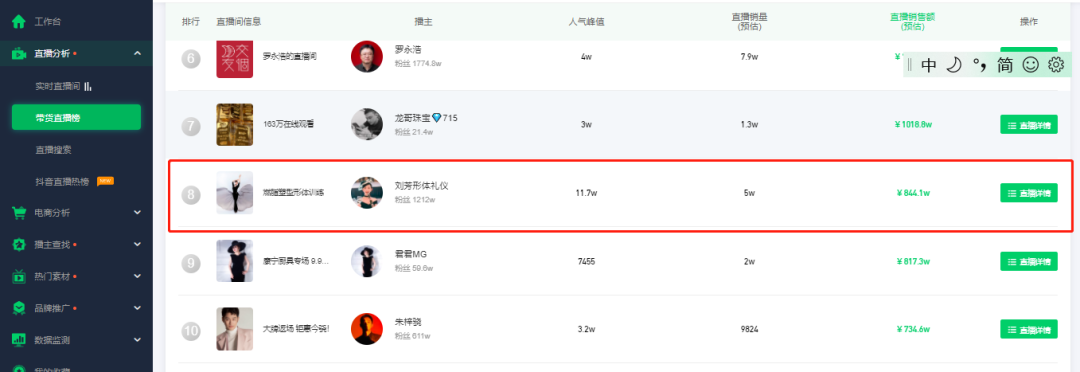Click 龙哥珠宝 streamer avatar
1080x372 pixels.
tap(366, 125)
